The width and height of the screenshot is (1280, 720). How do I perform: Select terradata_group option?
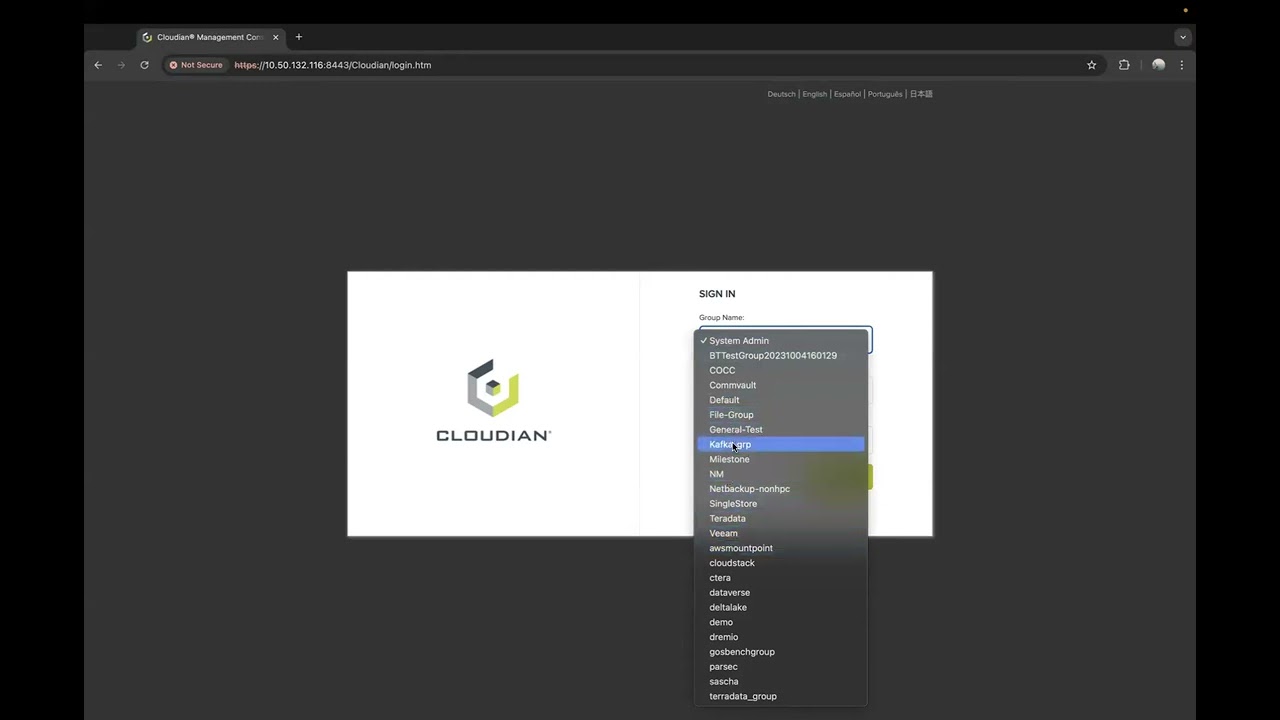(780, 696)
